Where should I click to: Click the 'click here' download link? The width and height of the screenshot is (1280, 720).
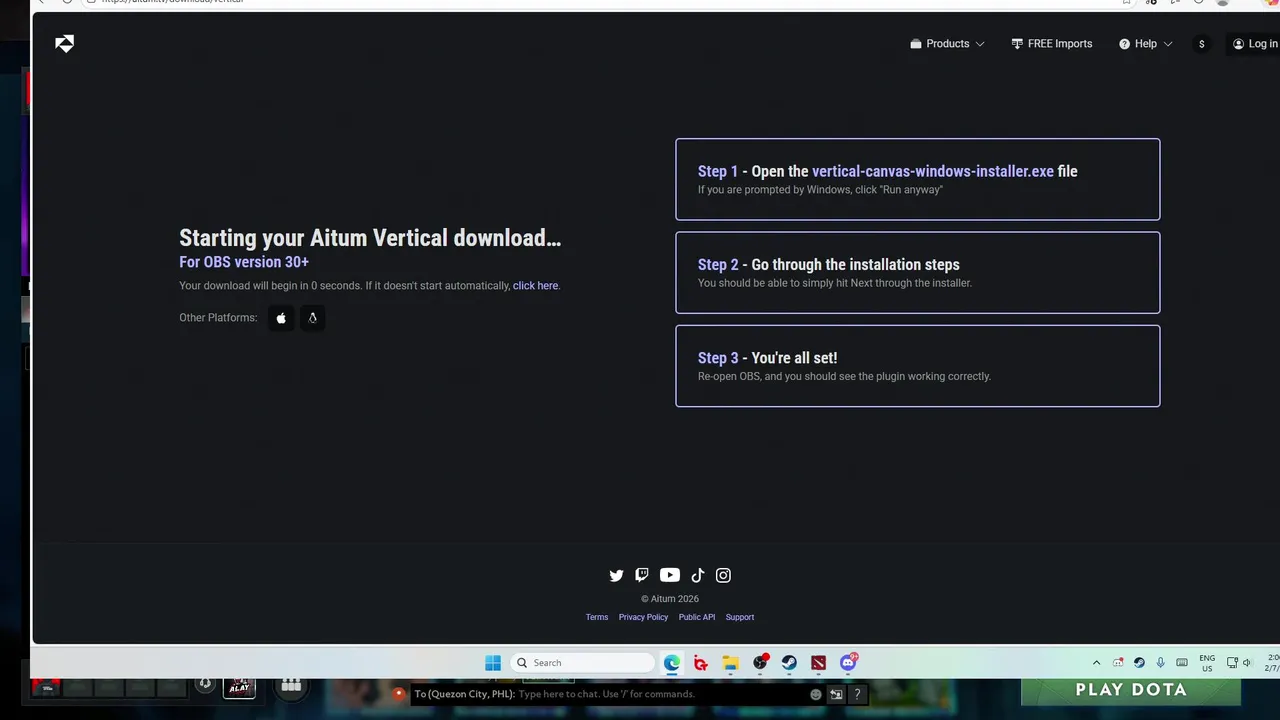[x=535, y=286]
